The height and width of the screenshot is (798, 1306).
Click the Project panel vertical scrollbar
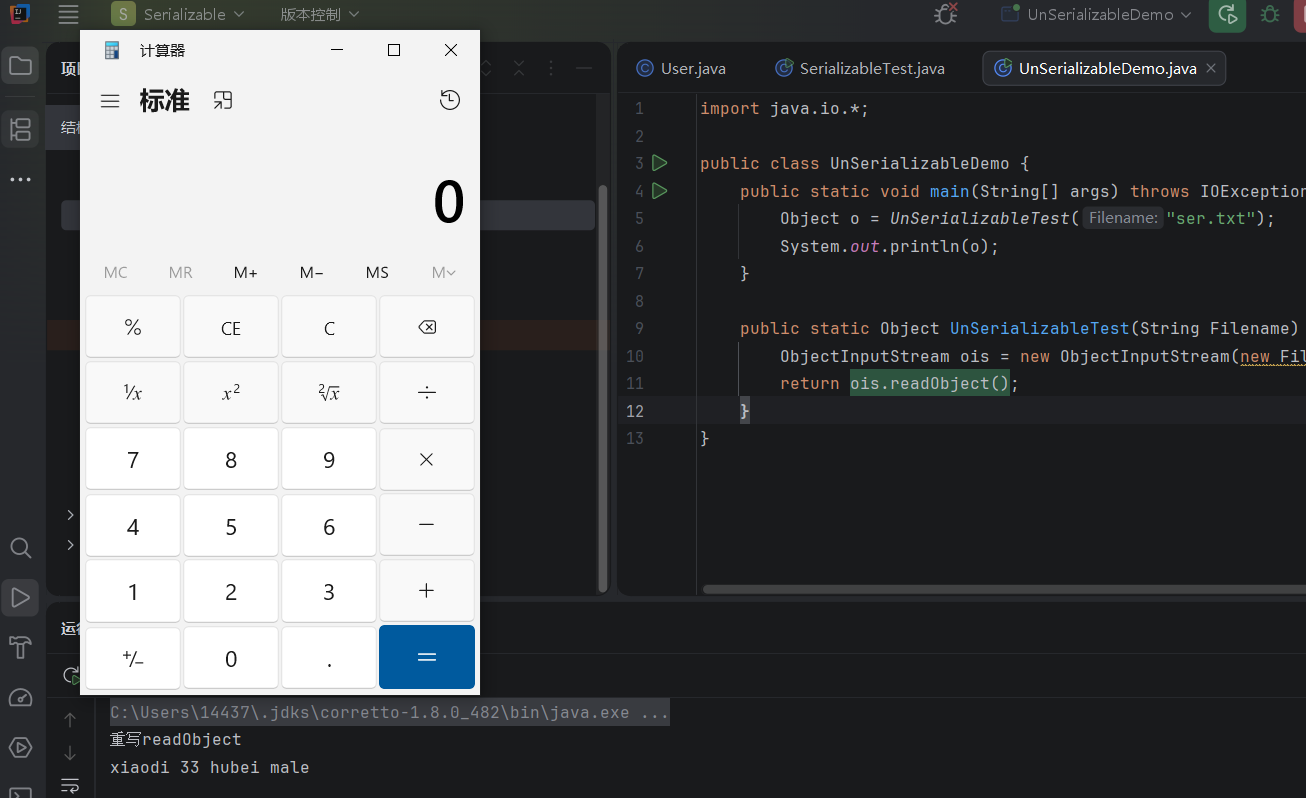[x=602, y=388]
